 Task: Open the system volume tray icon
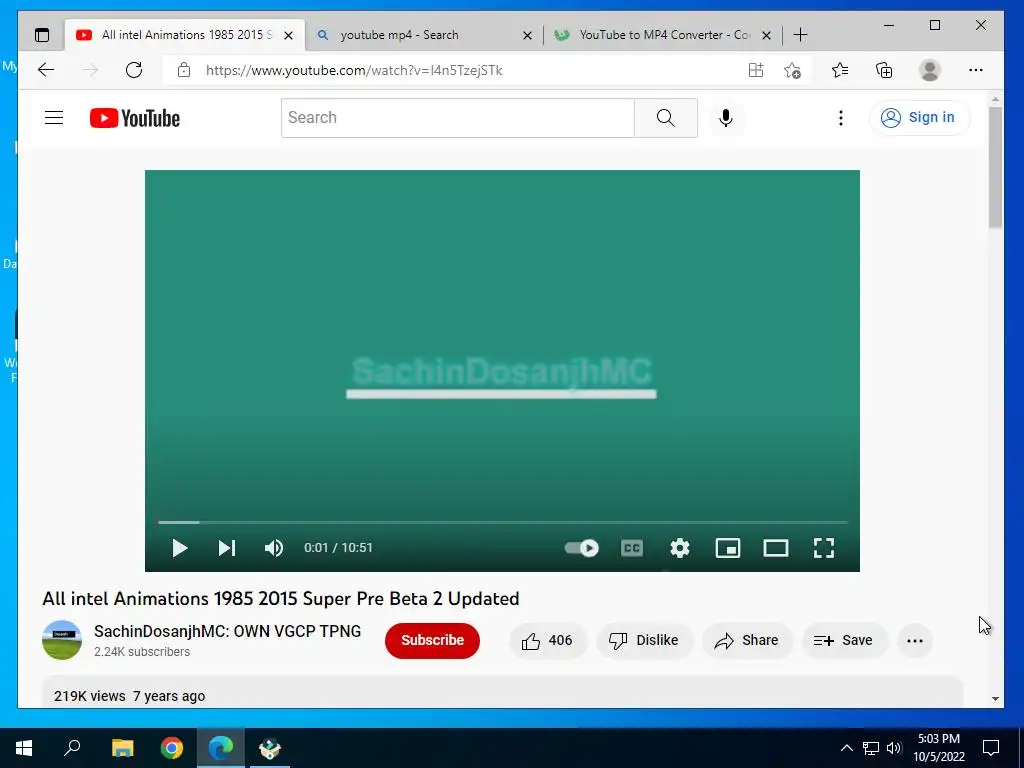[894, 748]
